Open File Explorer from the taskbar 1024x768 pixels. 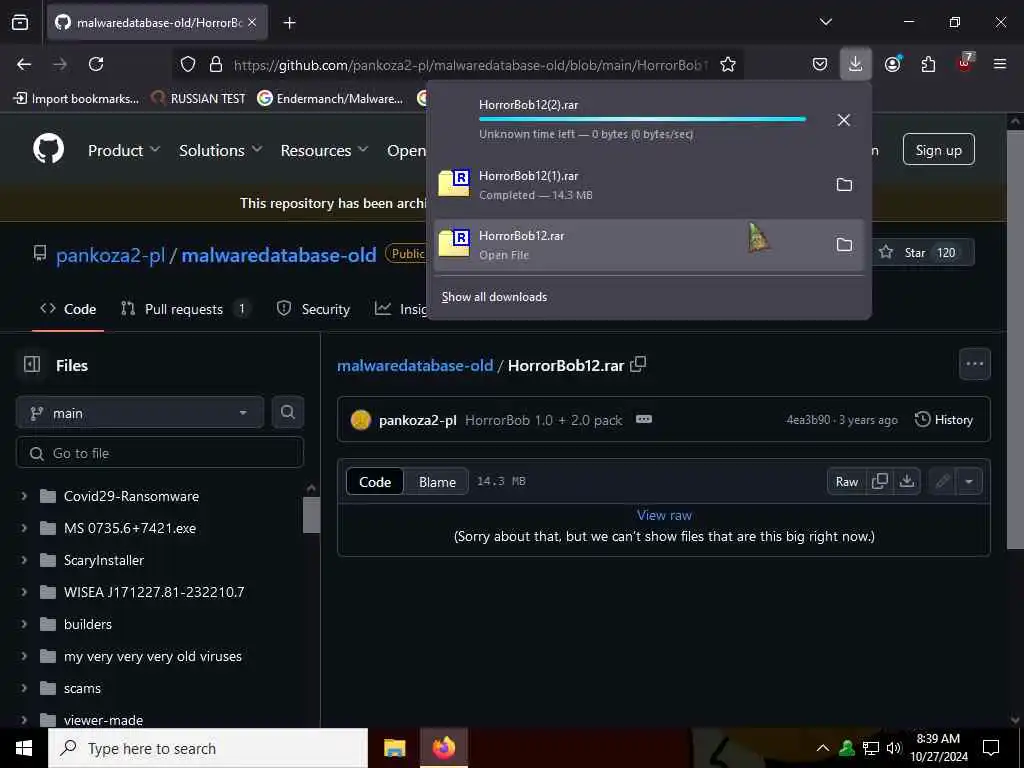coord(394,748)
